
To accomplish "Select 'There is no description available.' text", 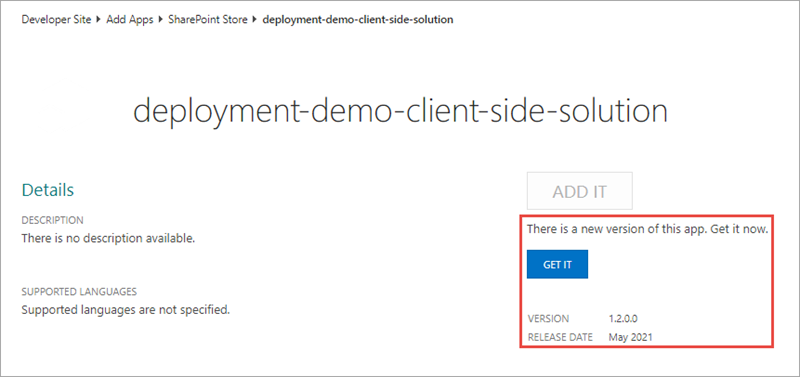I will (x=108, y=238).
